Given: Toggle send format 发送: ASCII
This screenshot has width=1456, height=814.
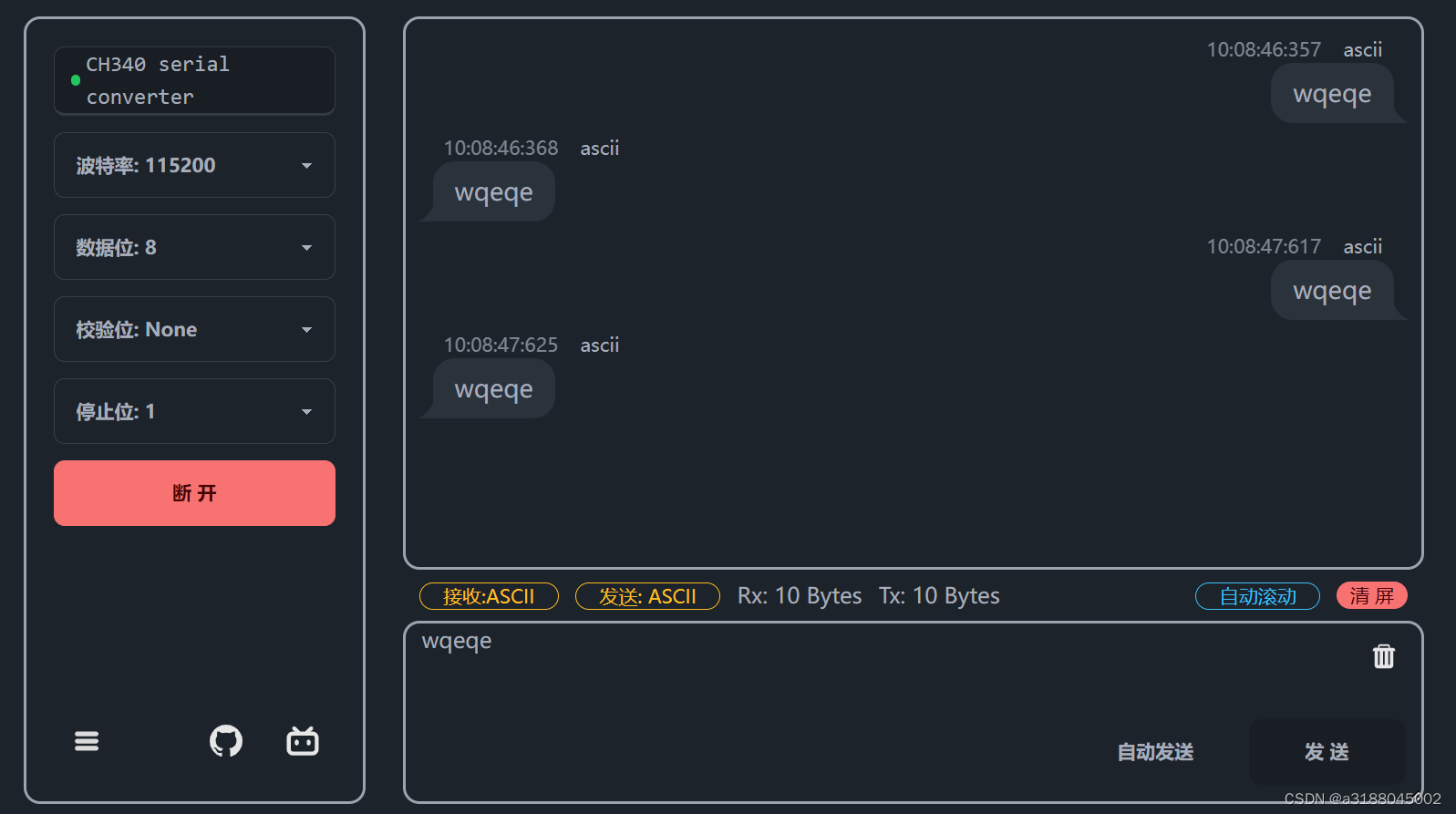Looking at the screenshot, I should tap(647, 596).
